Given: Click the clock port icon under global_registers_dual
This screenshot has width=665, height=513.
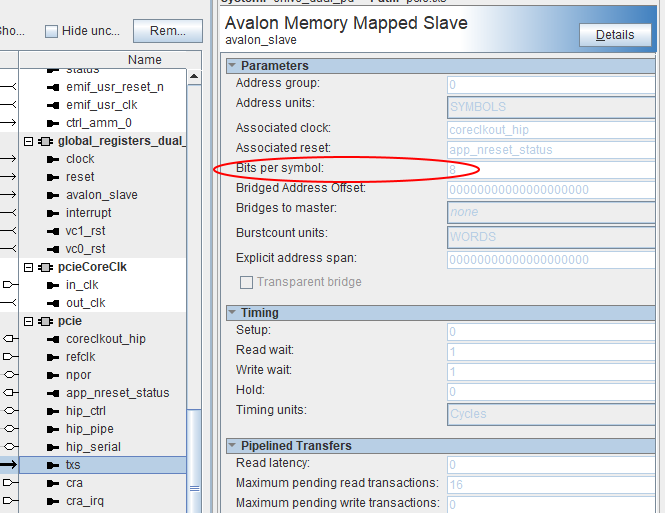Looking at the screenshot, I should 53,159.
